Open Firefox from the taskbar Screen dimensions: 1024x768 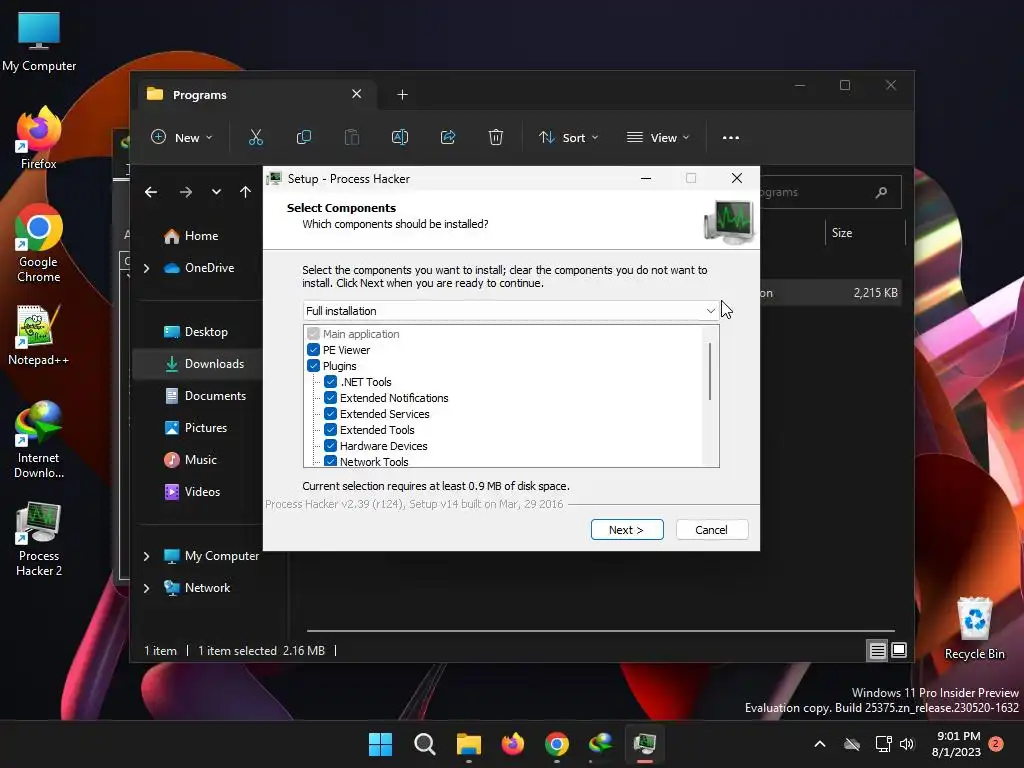(513, 744)
